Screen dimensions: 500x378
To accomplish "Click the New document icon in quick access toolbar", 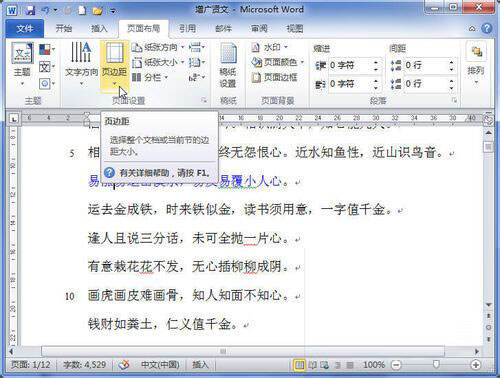I will (82, 10).
